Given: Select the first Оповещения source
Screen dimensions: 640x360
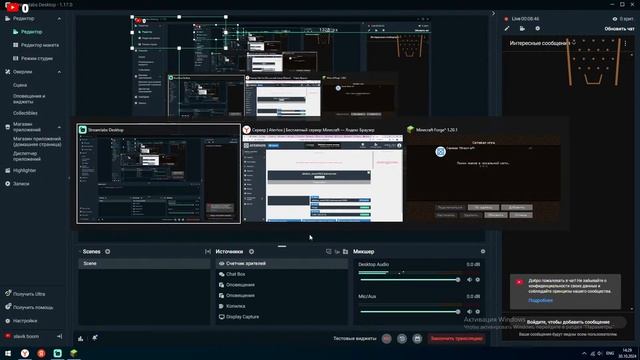Looking at the screenshot, I should click(x=282, y=285).
